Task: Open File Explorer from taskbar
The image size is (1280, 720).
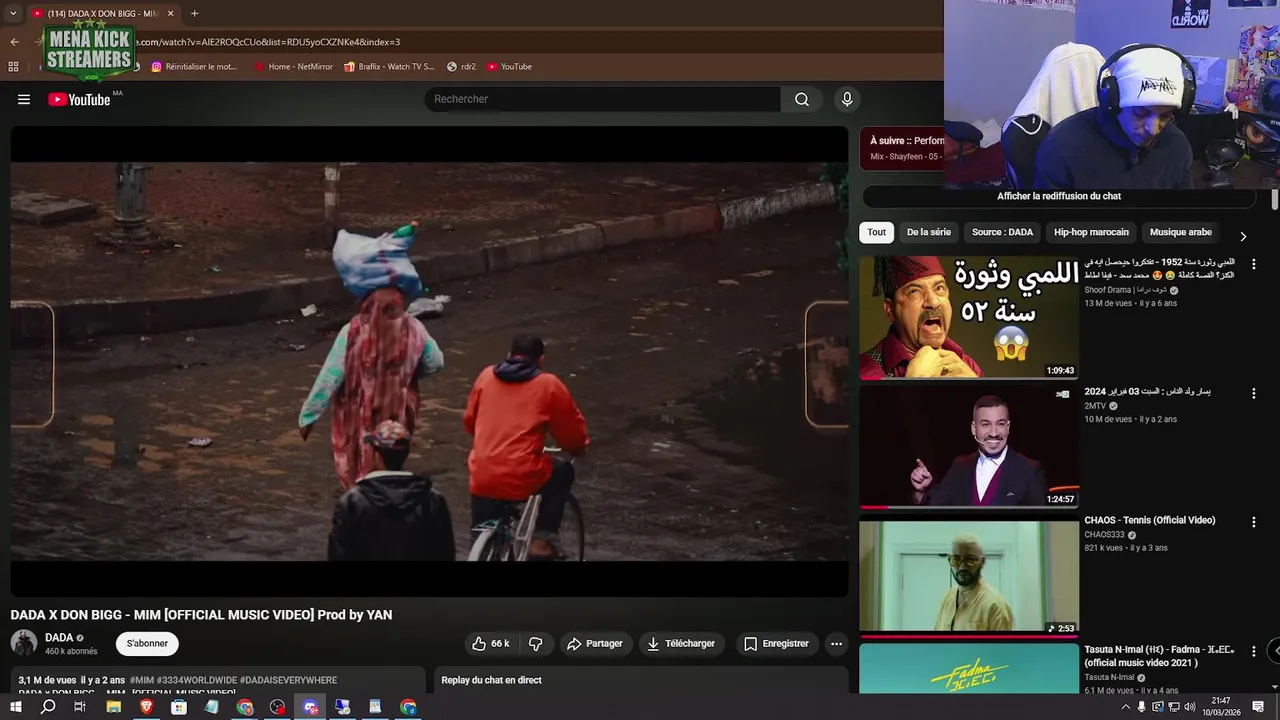Action: (113, 707)
